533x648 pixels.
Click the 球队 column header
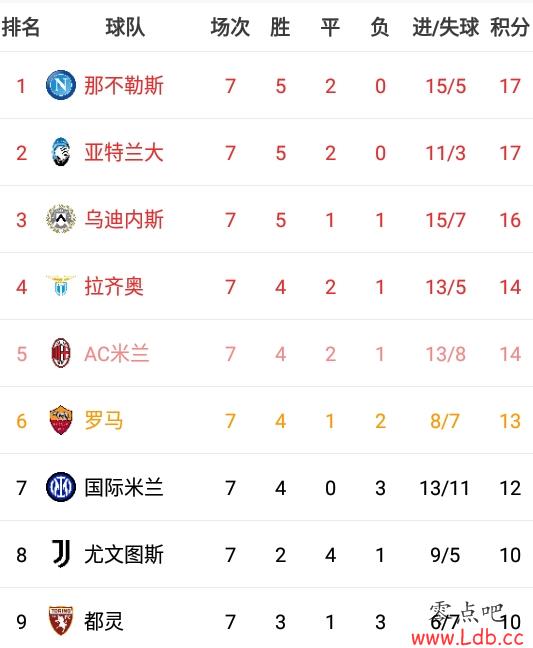tap(125, 27)
